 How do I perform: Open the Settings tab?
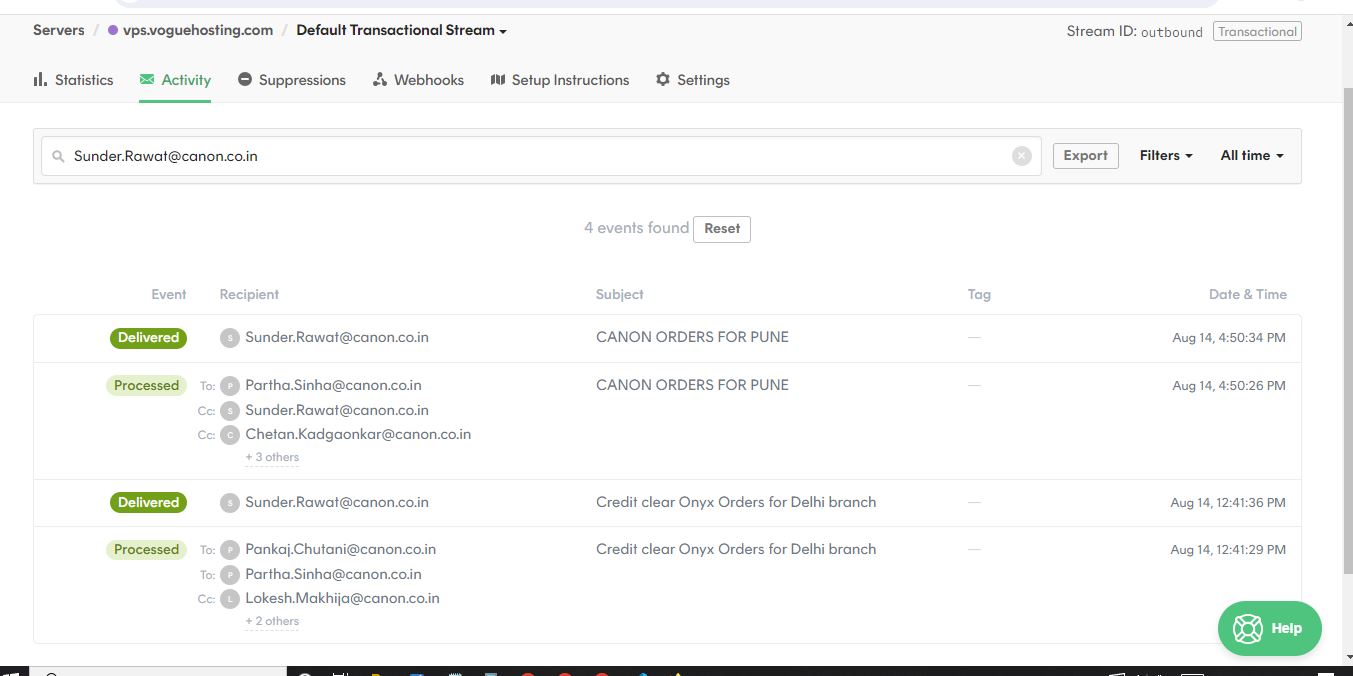(692, 80)
